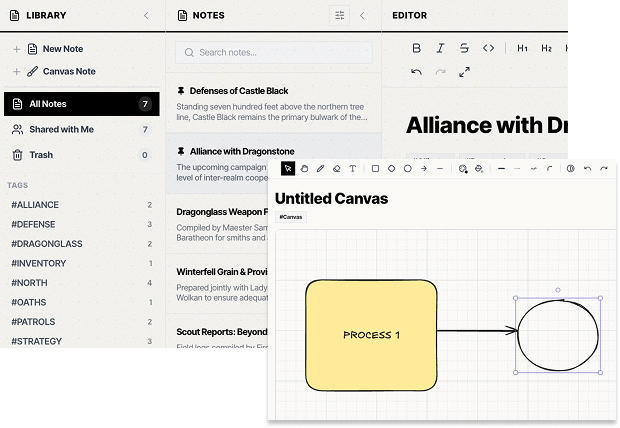Filter by #DRAGONGLASS tag

click(x=82, y=244)
